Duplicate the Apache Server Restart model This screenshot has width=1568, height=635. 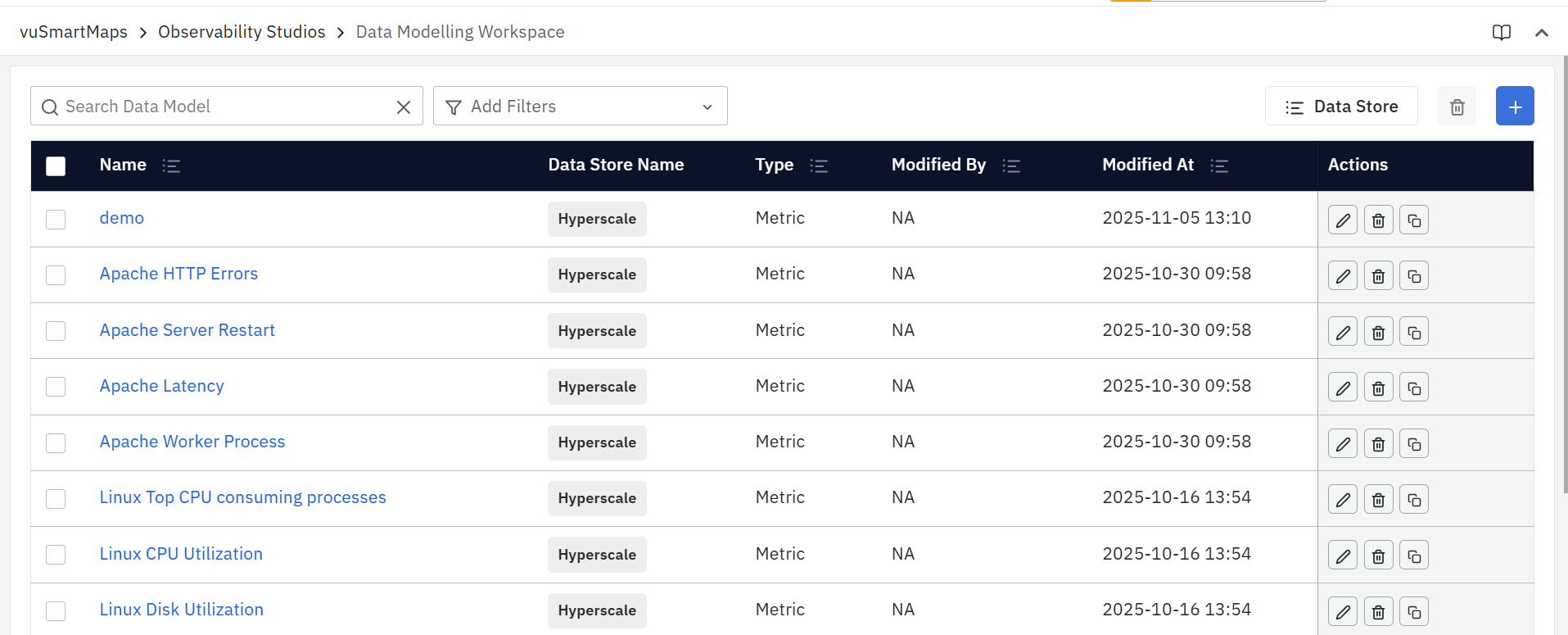pos(1413,332)
